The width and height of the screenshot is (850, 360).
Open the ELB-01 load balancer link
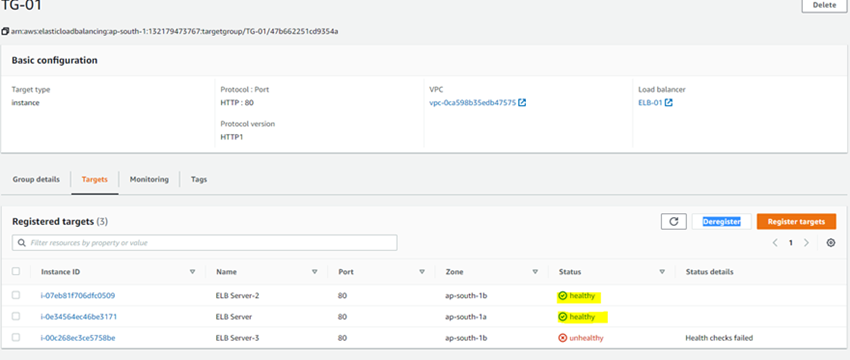point(650,102)
